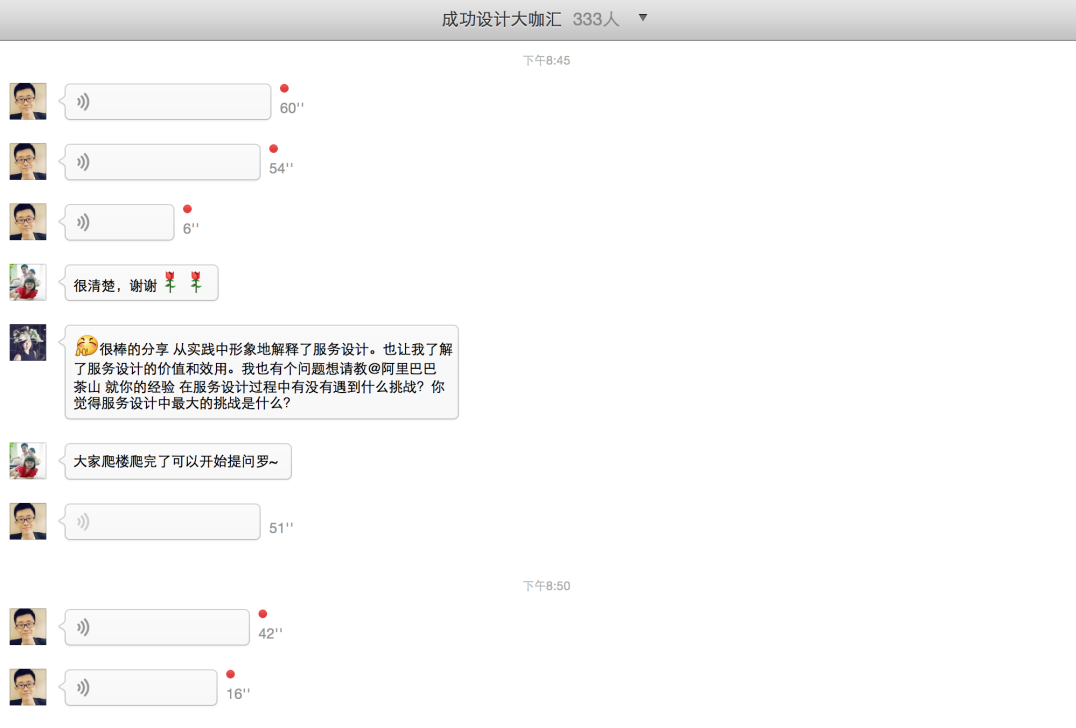Click the first rose emoji in 很清楚 message
1076x728 pixels.
point(170,282)
